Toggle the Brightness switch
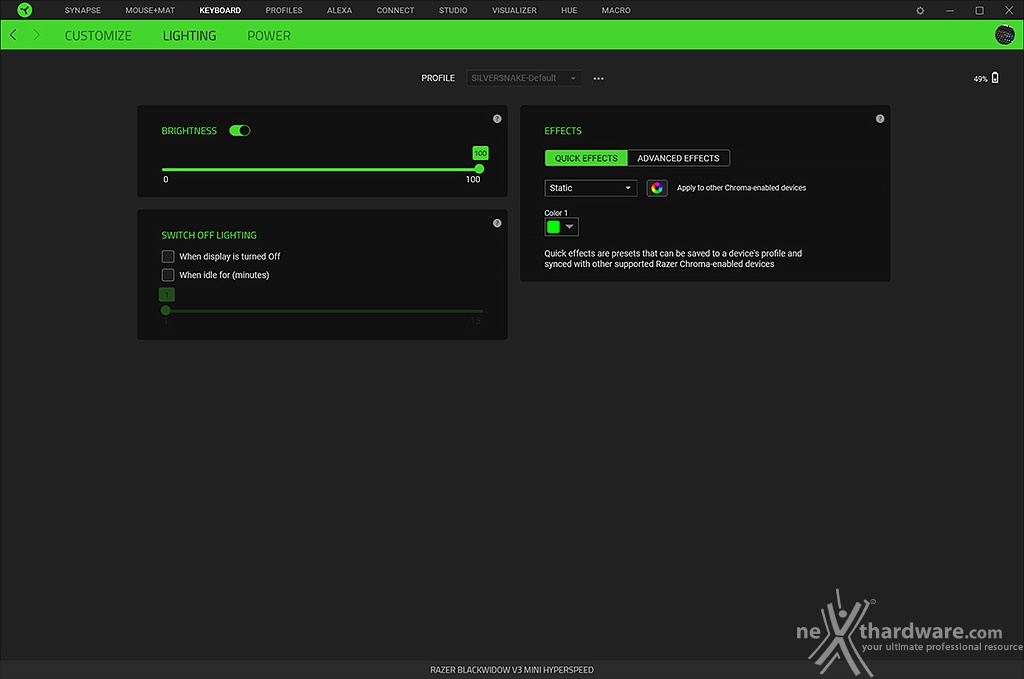 coord(240,131)
